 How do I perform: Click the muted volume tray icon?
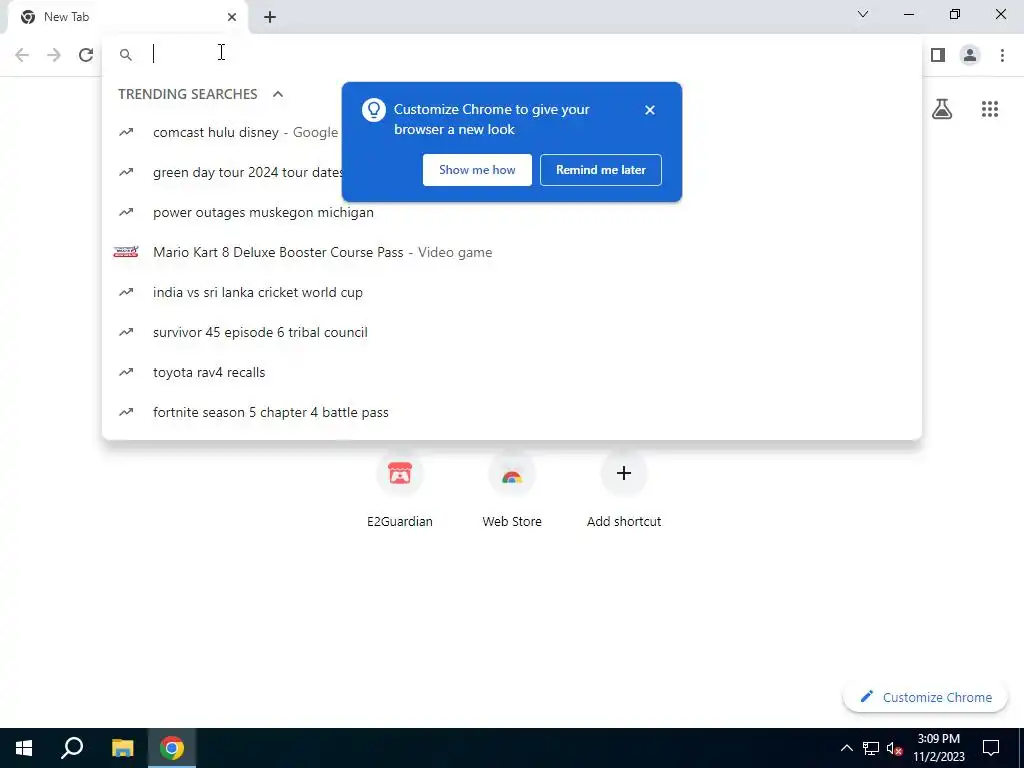pos(895,748)
